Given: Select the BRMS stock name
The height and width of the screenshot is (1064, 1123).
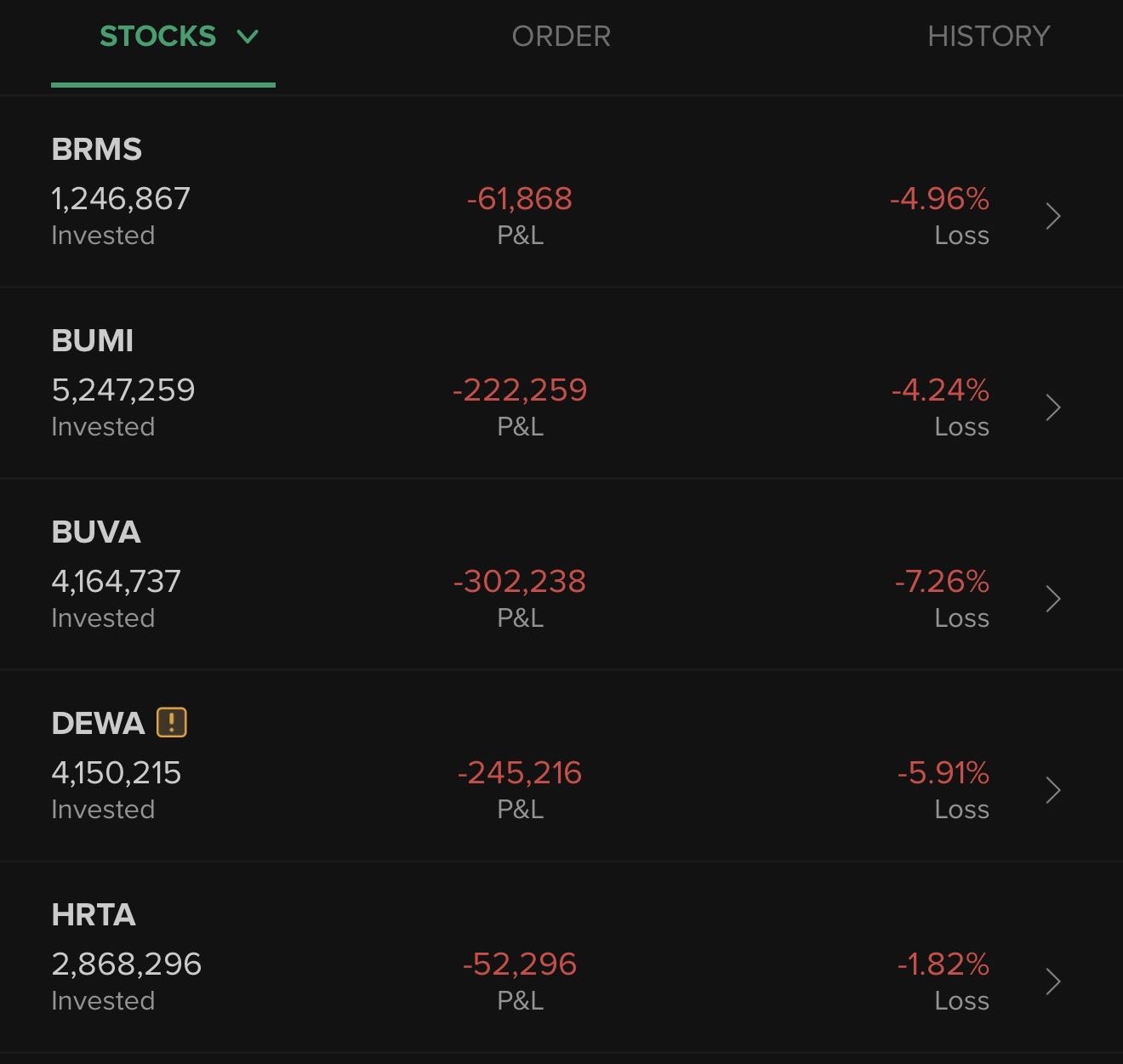Looking at the screenshot, I should (x=96, y=150).
